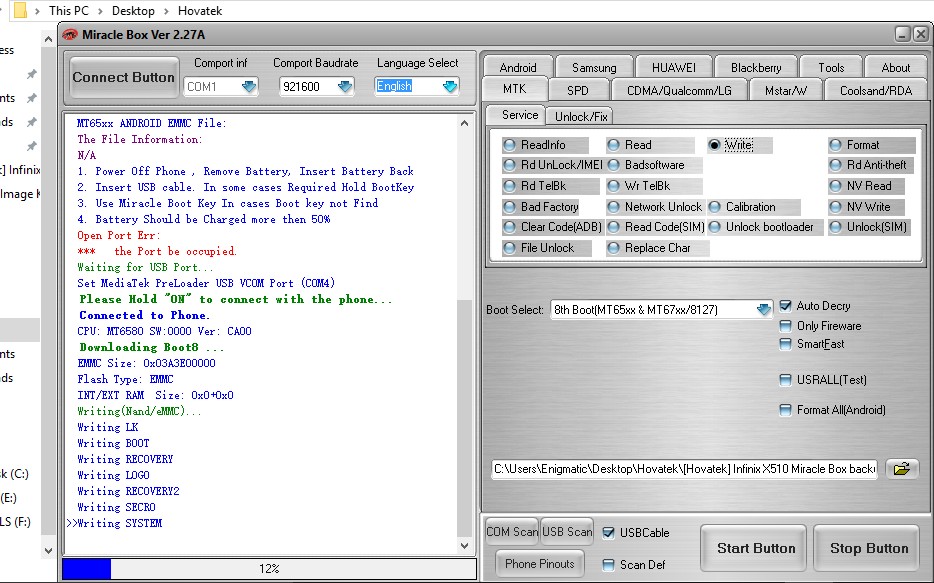The height and width of the screenshot is (583, 934).
Task: Open the Samsung tab
Action: [594, 67]
